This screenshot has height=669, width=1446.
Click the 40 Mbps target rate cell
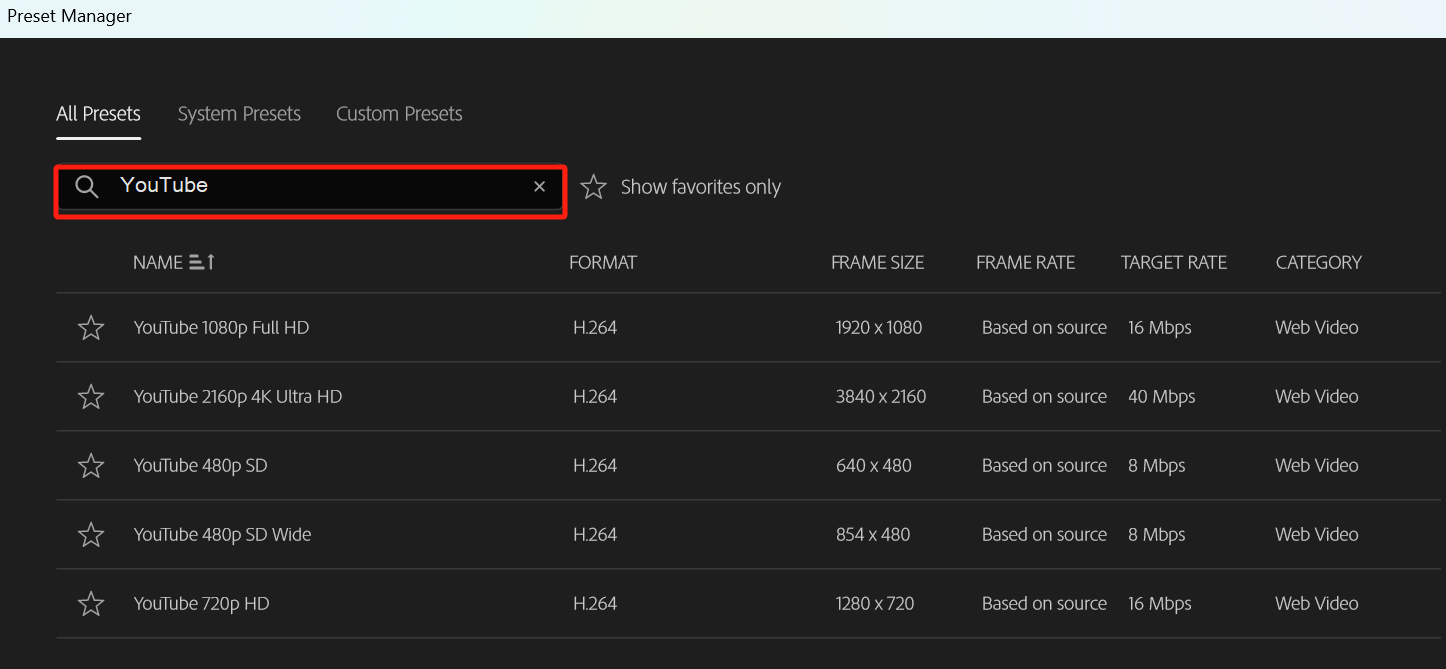(x=1162, y=397)
